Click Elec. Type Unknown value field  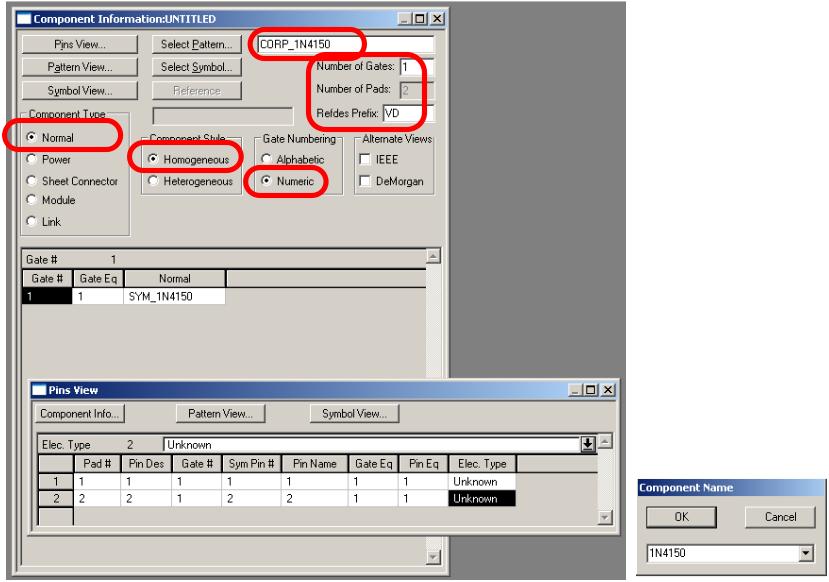coord(372,445)
